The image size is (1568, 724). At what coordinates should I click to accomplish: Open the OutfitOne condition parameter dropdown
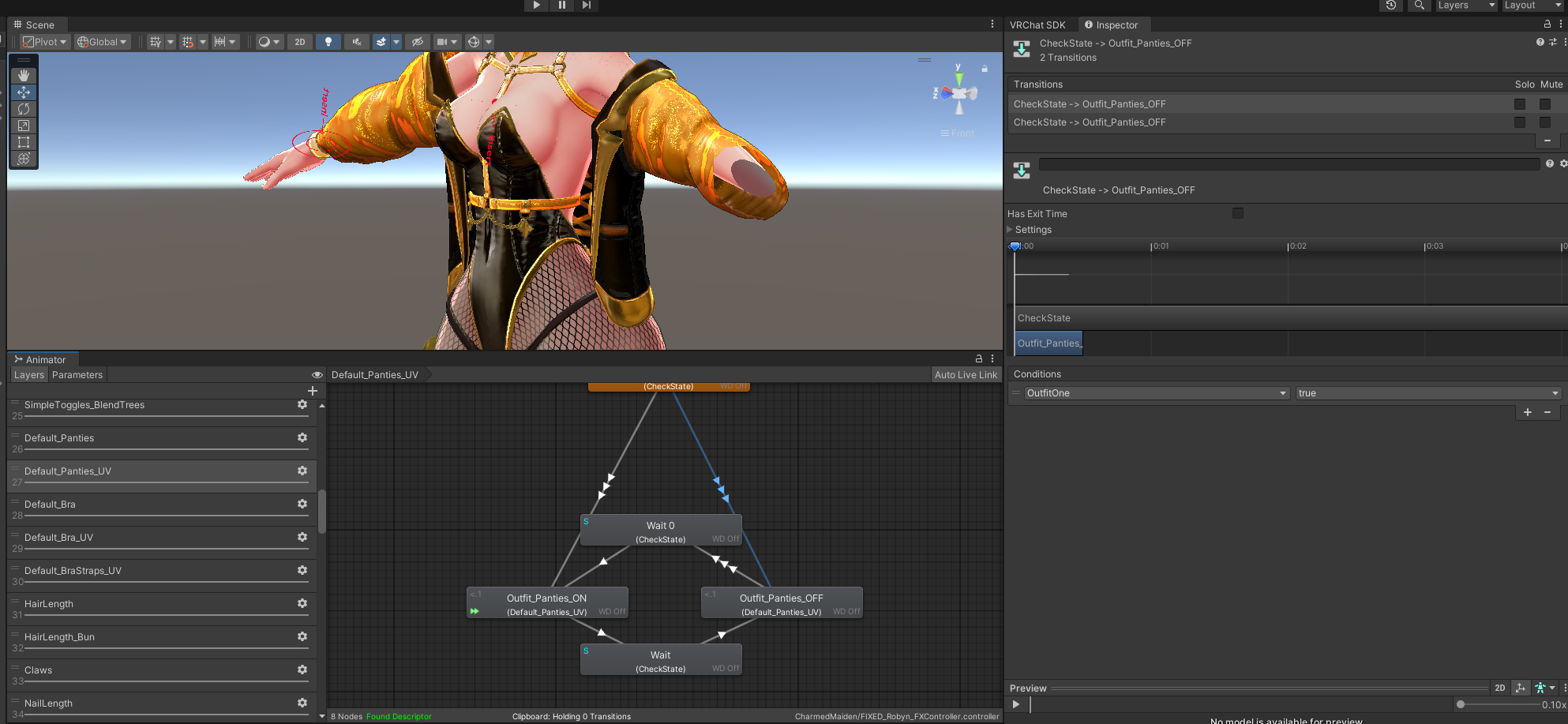(x=1157, y=393)
